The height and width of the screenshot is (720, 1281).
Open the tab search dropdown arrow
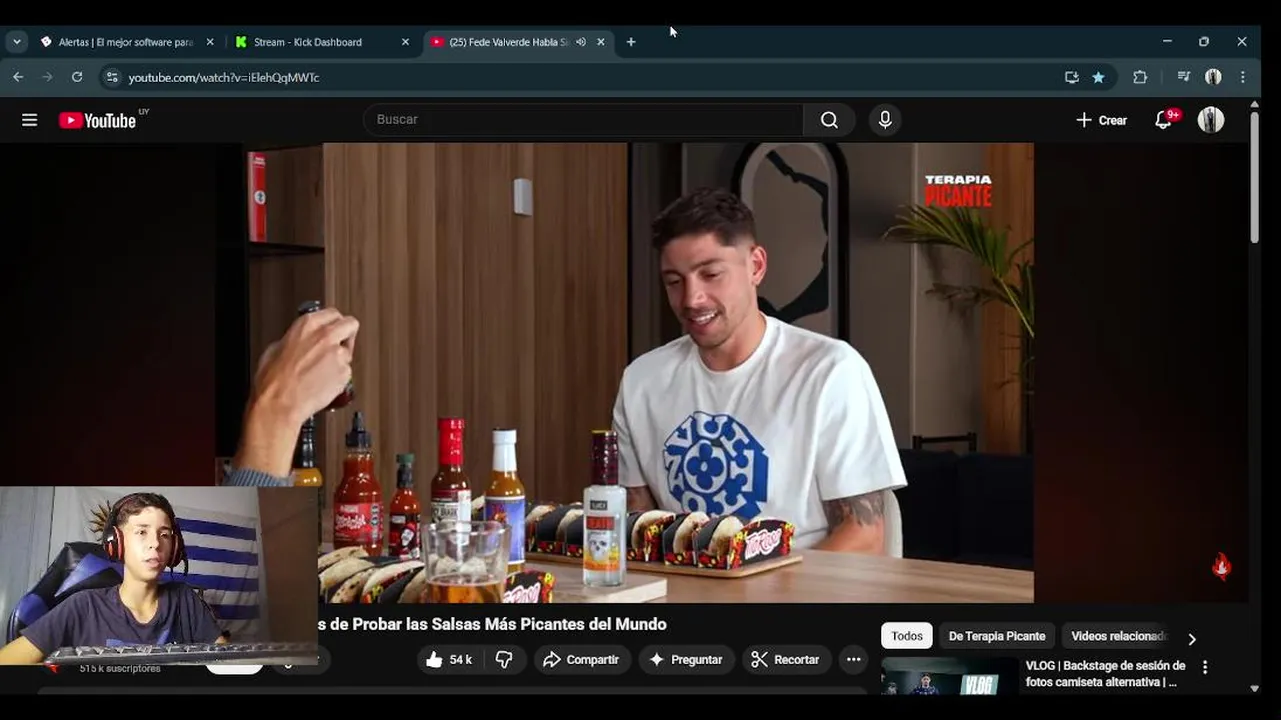16,42
